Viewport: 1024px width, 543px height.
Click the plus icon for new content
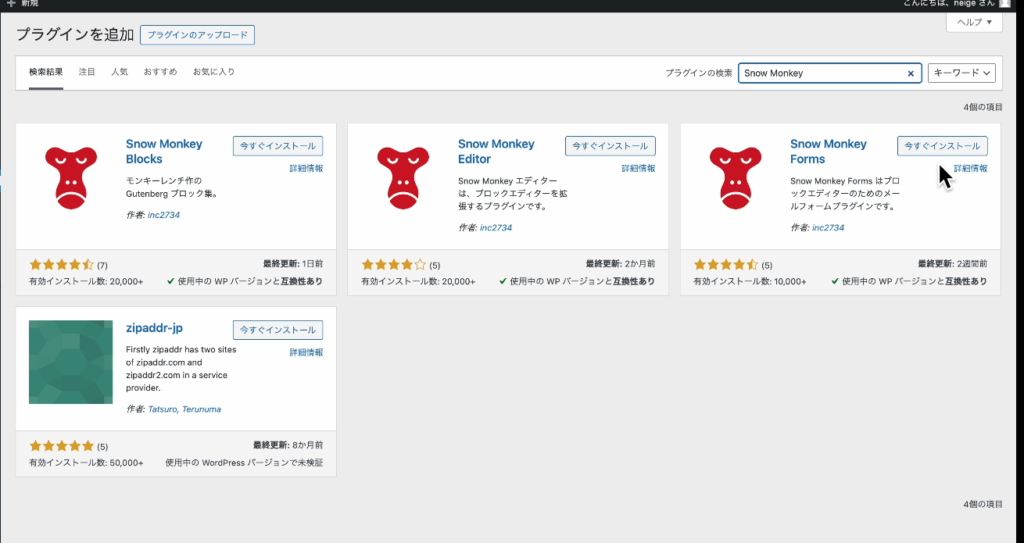[10, 4]
